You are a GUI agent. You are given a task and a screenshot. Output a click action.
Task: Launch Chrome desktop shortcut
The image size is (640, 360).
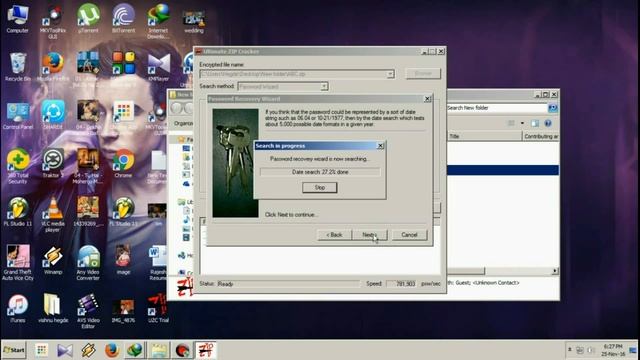click(123, 163)
